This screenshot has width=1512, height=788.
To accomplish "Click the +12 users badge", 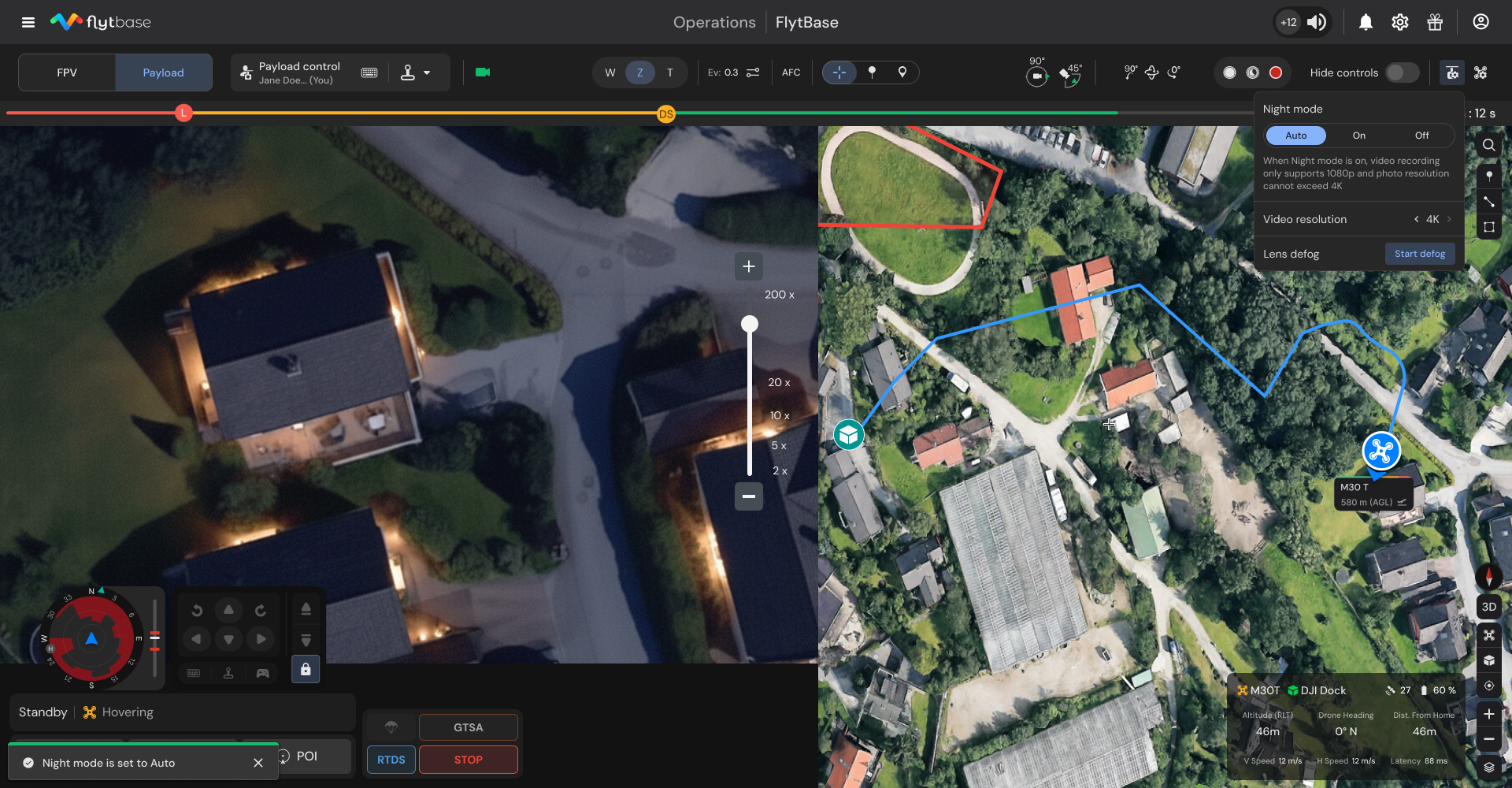I will (1288, 22).
